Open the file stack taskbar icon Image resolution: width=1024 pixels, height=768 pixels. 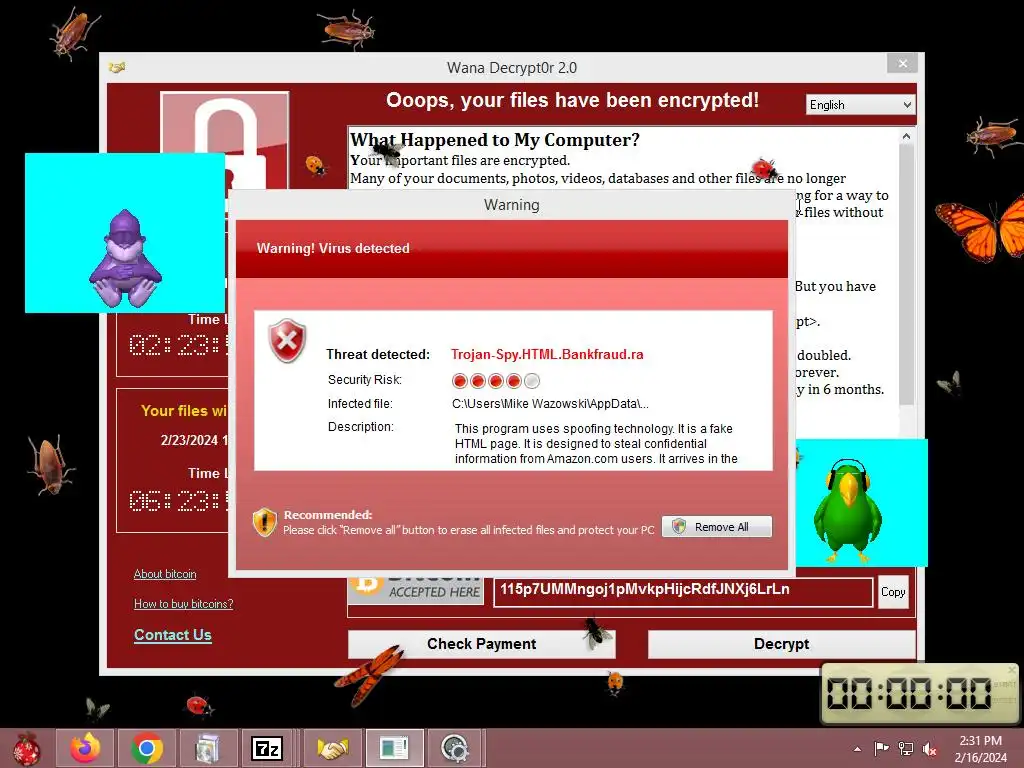point(207,748)
